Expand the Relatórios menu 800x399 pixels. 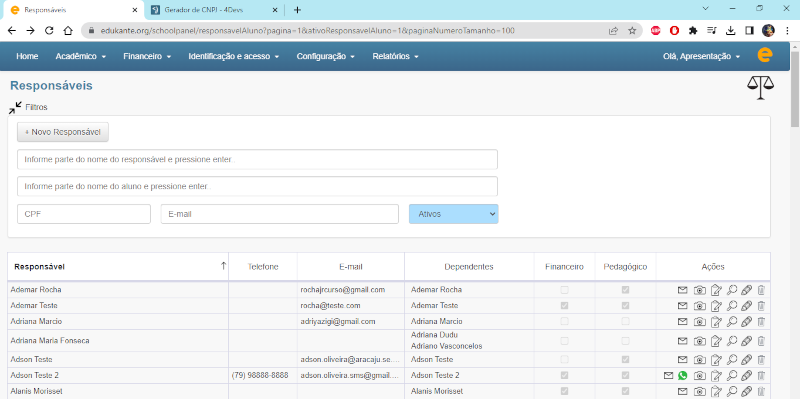[x=395, y=56]
